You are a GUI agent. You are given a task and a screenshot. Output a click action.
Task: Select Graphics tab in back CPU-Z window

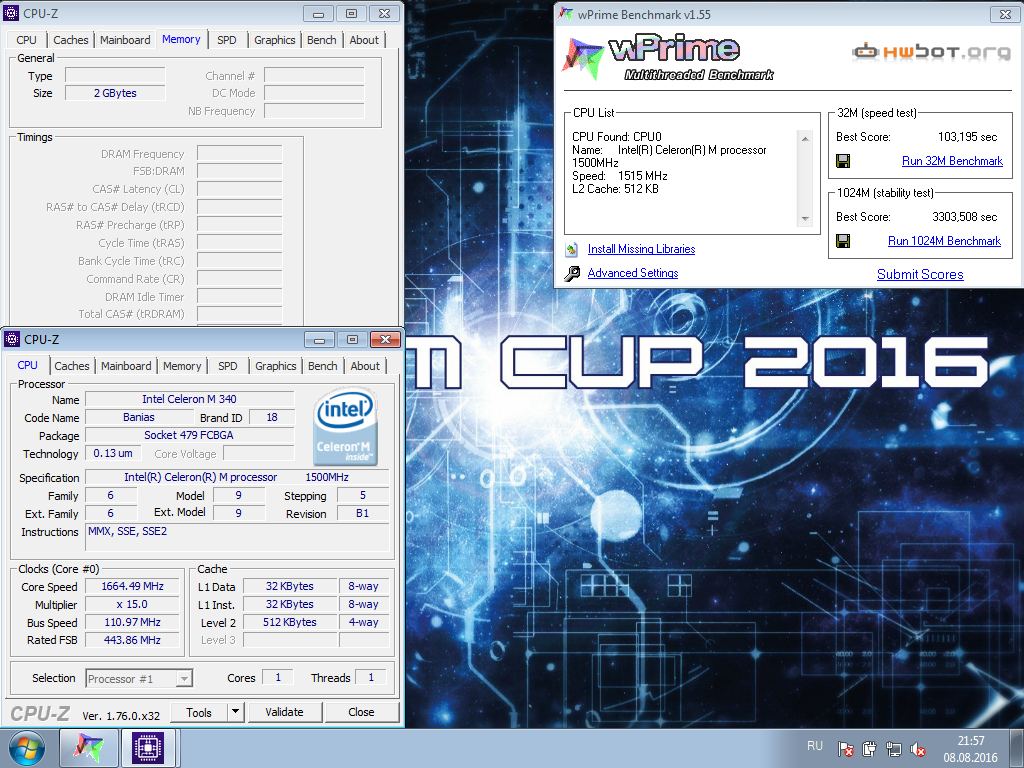[x=275, y=40]
